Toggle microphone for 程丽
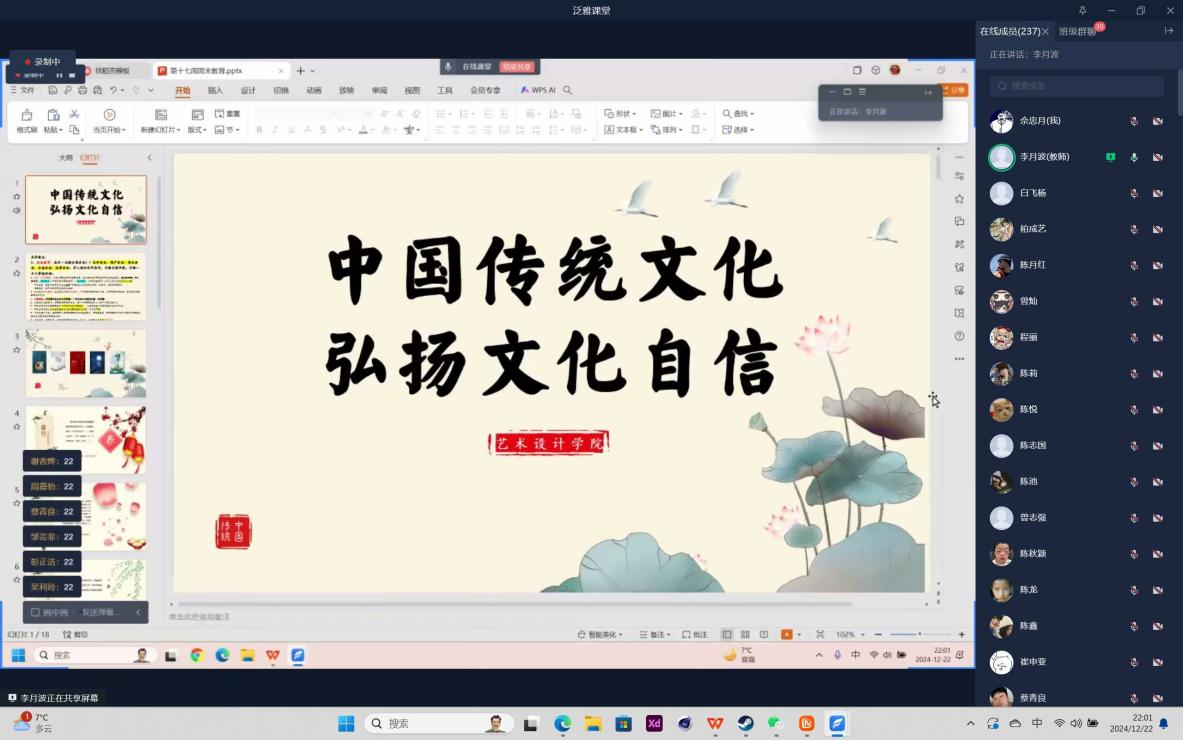 pos(1134,337)
